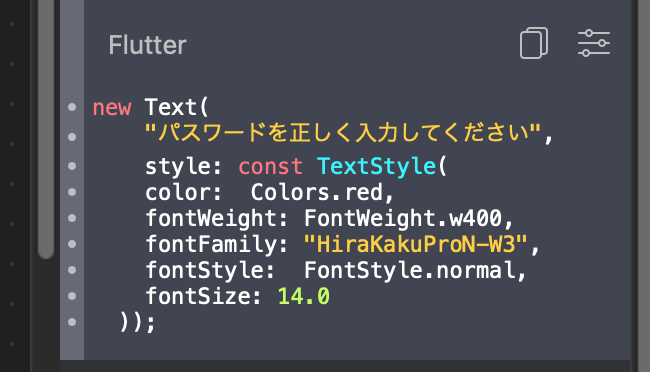This screenshot has height=372, width=650.
Task: Click the gutter dot beside 'fontSize:' line
Action: pos(72,296)
